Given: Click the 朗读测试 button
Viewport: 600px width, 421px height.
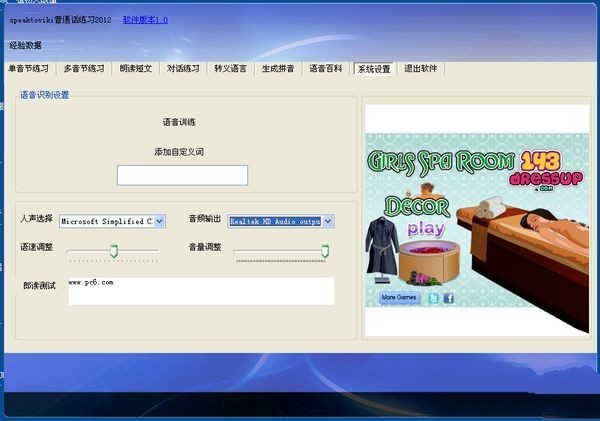Looking at the screenshot, I should (x=39, y=286).
